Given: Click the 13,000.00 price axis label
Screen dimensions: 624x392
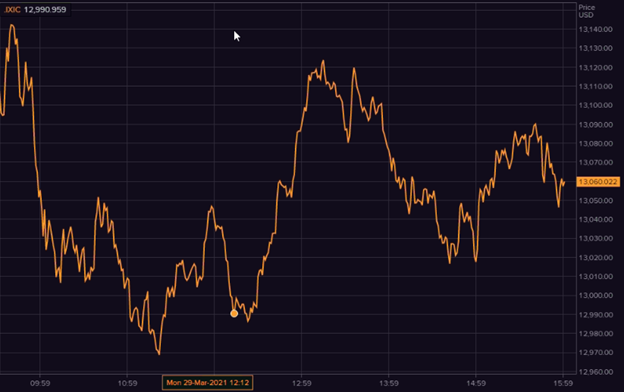Looking at the screenshot, I should pos(595,295).
